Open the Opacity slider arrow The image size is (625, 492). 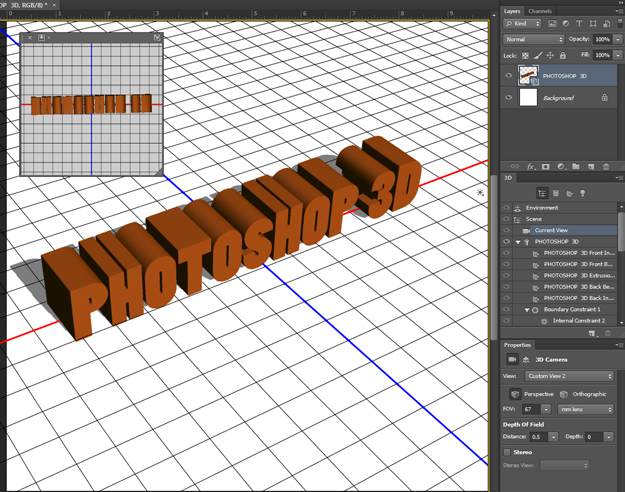(x=618, y=39)
